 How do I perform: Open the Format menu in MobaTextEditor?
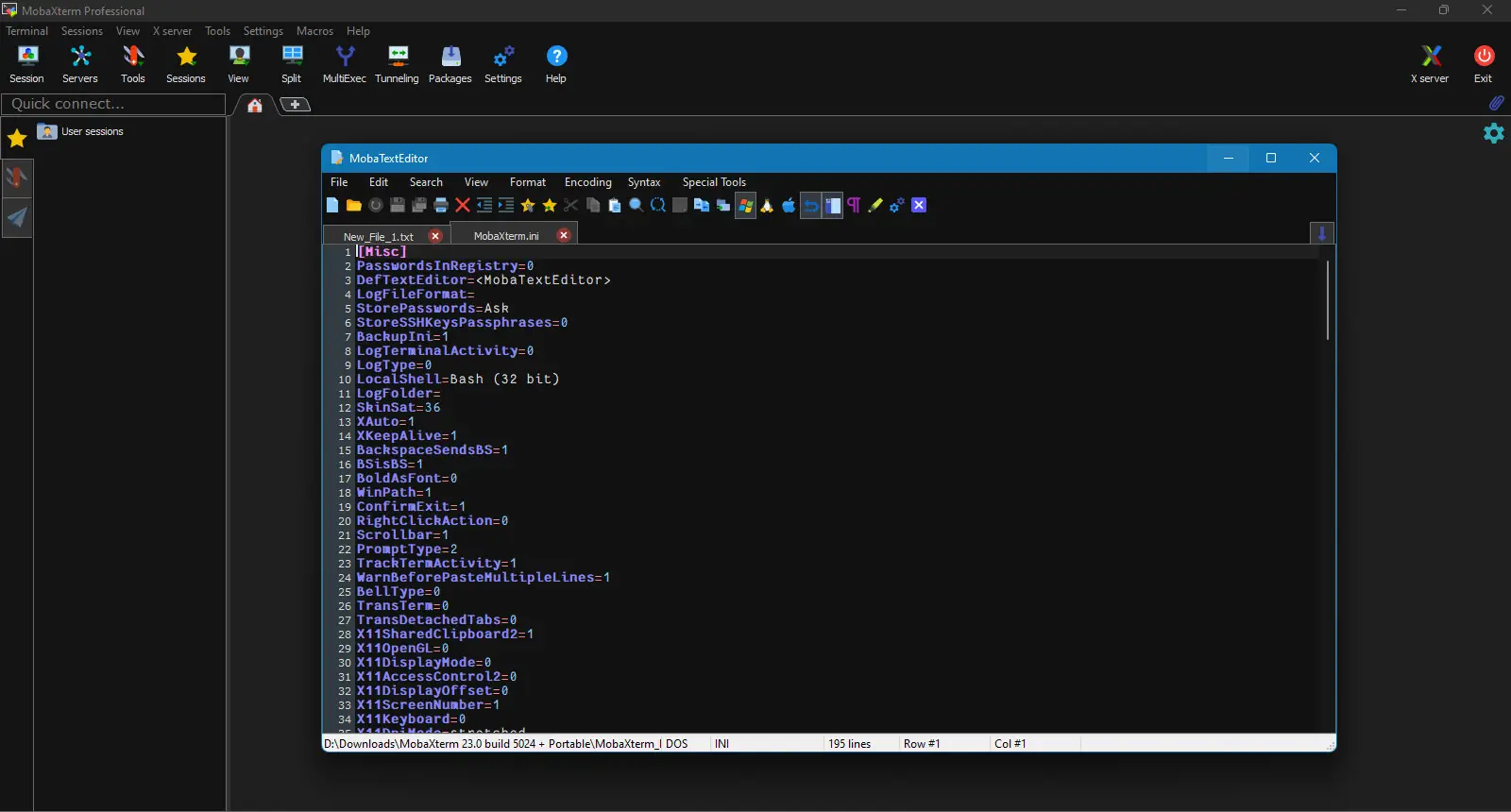[528, 182]
